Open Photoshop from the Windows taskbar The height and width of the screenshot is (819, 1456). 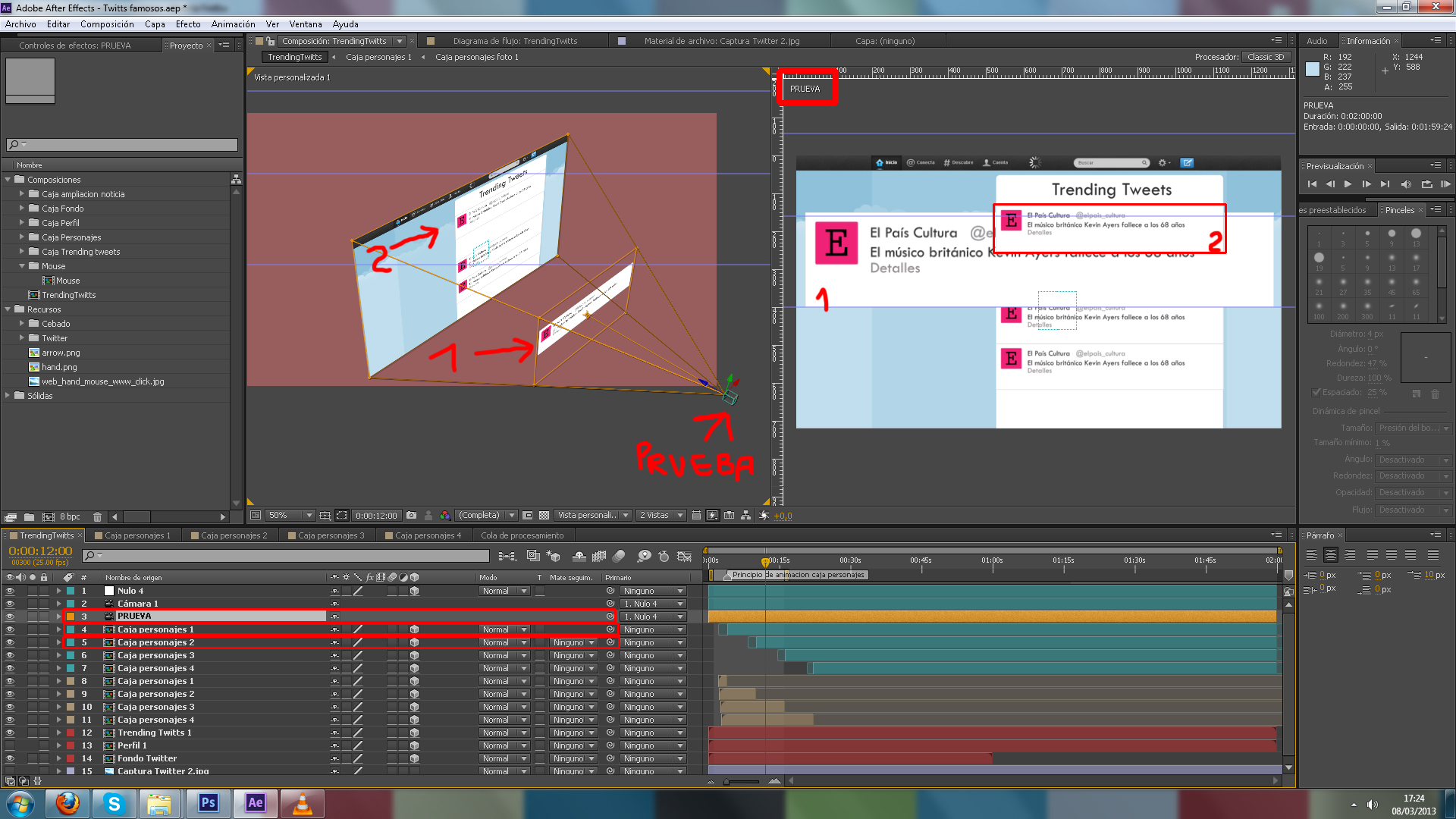point(208,803)
